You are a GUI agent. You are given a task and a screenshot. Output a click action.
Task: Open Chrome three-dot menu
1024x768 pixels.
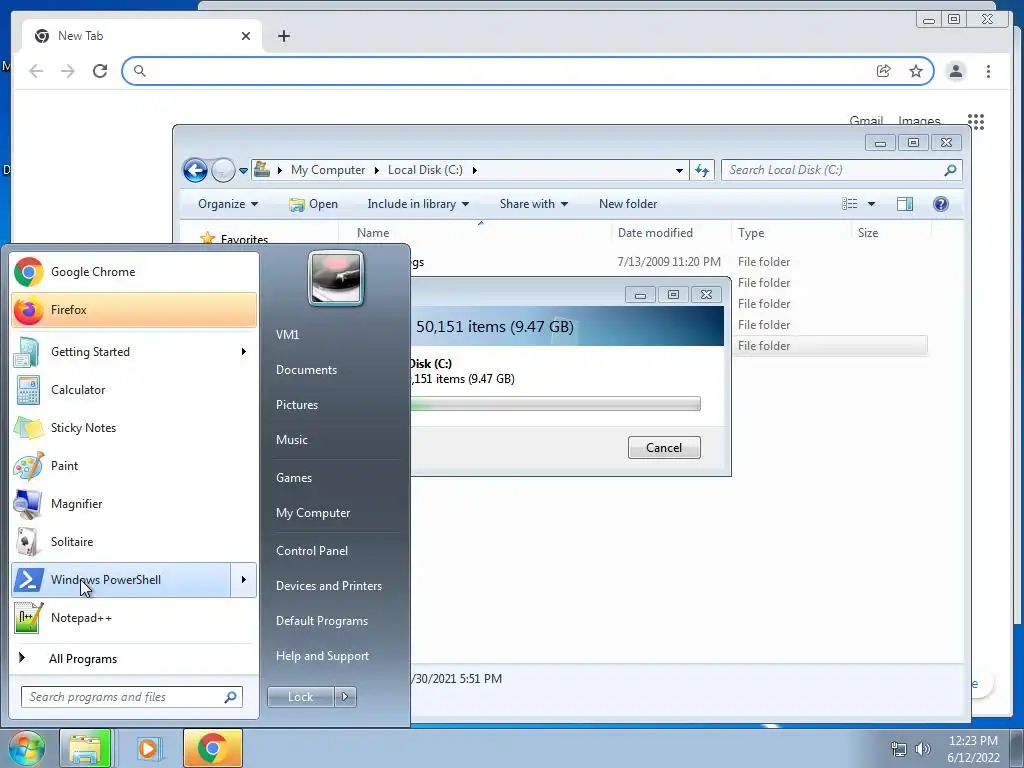(988, 71)
